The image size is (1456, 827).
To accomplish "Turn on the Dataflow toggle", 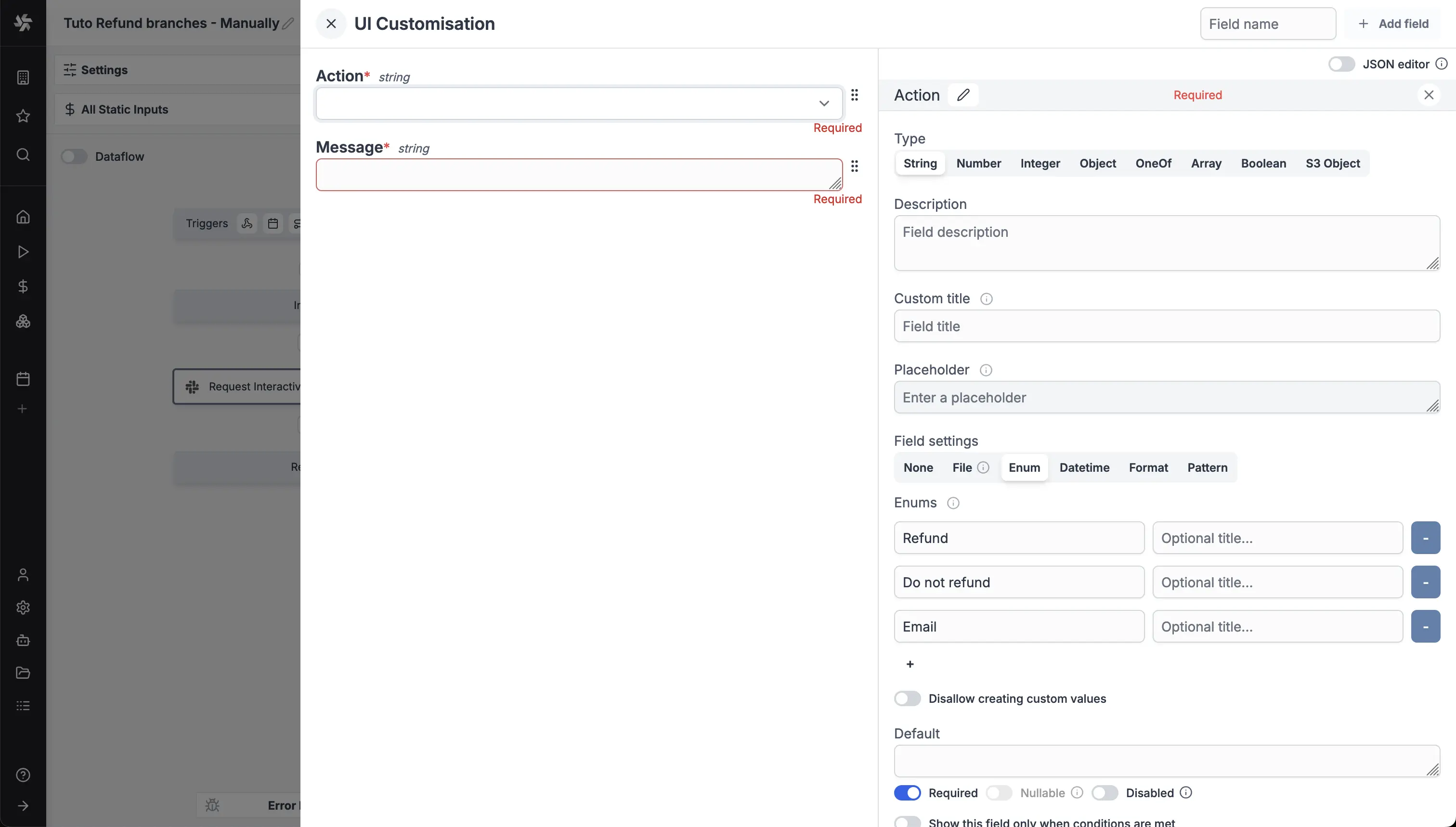I will 75,157.
